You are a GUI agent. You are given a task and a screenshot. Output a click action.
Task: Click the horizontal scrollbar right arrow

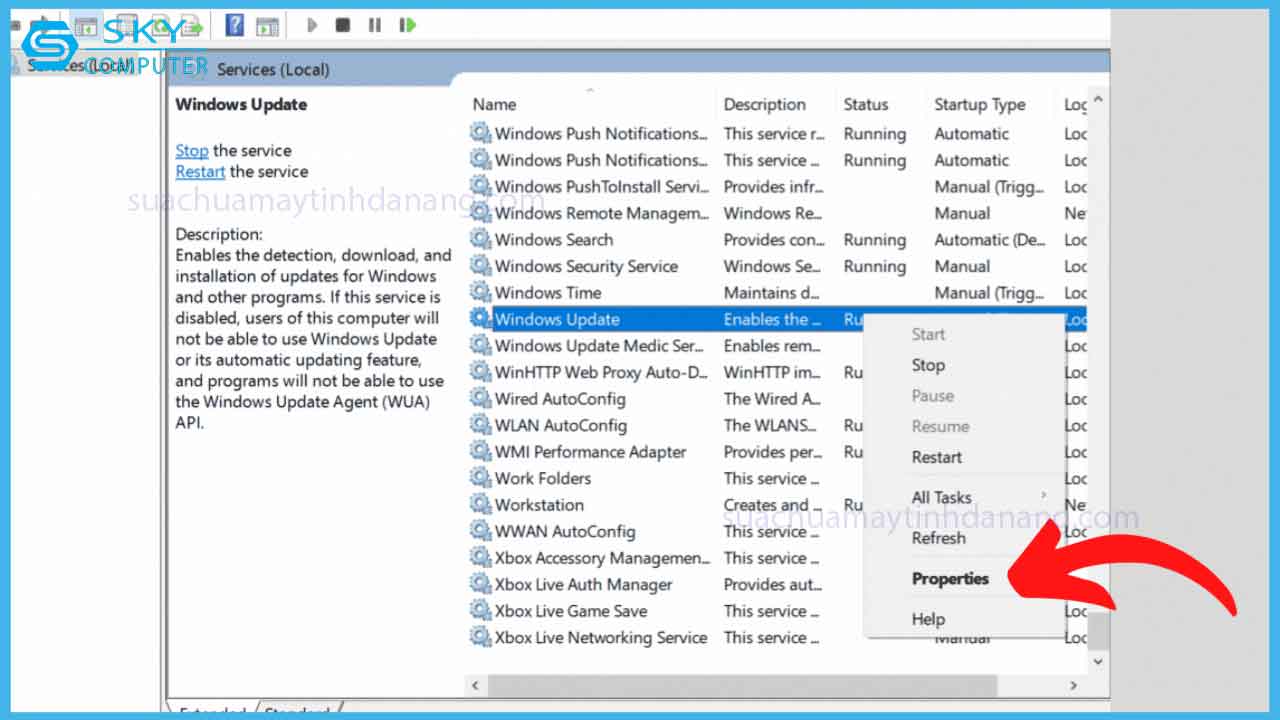pyautogui.click(x=1075, y=686)
